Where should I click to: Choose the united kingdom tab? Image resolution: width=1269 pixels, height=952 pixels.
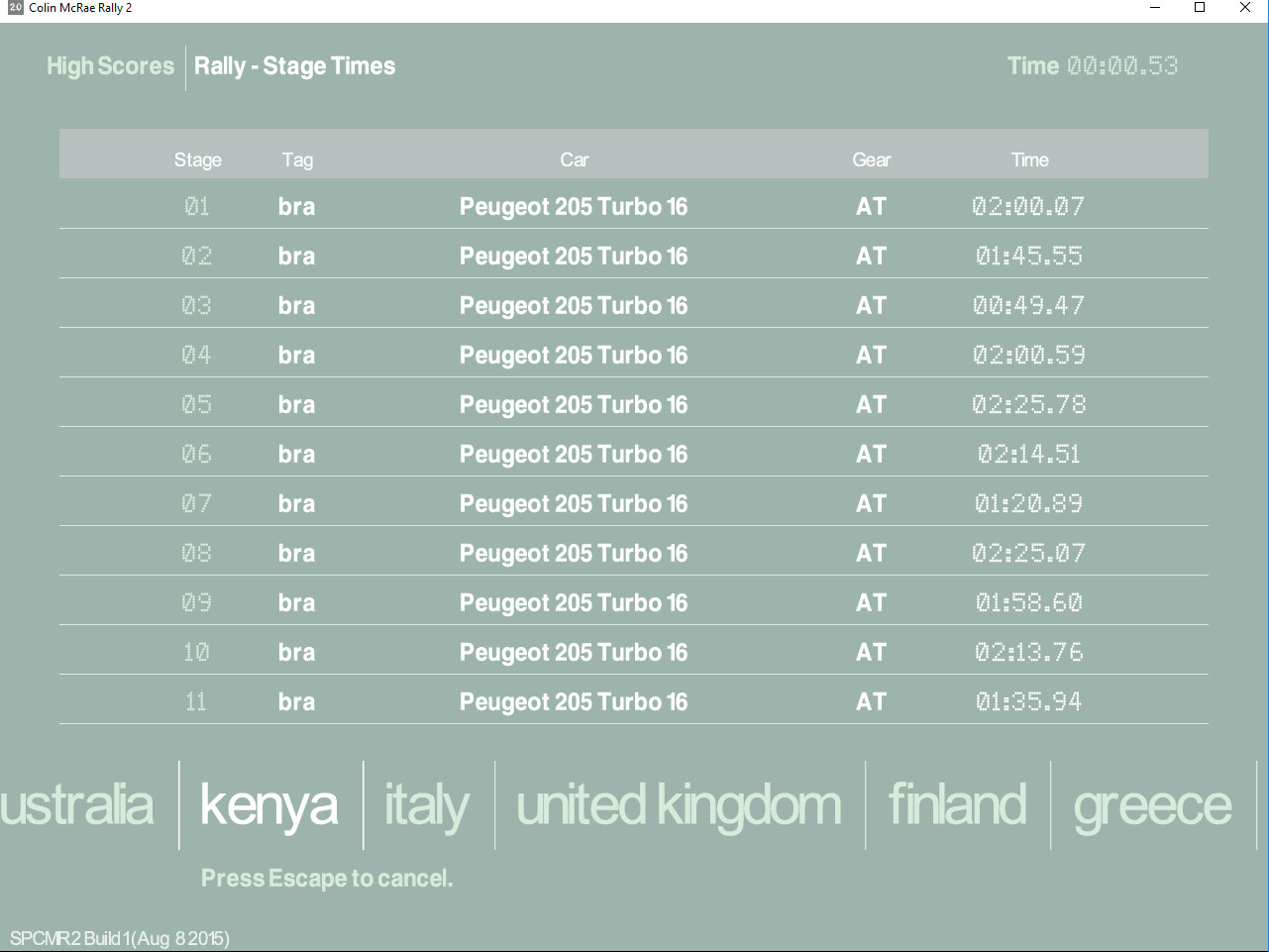[x=679, y=805]
